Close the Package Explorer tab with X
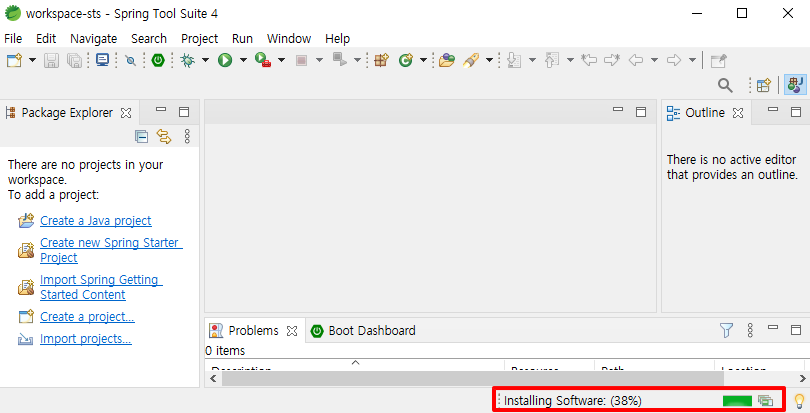Viewport: 810px width, 413px height. [x=126, y=113]
